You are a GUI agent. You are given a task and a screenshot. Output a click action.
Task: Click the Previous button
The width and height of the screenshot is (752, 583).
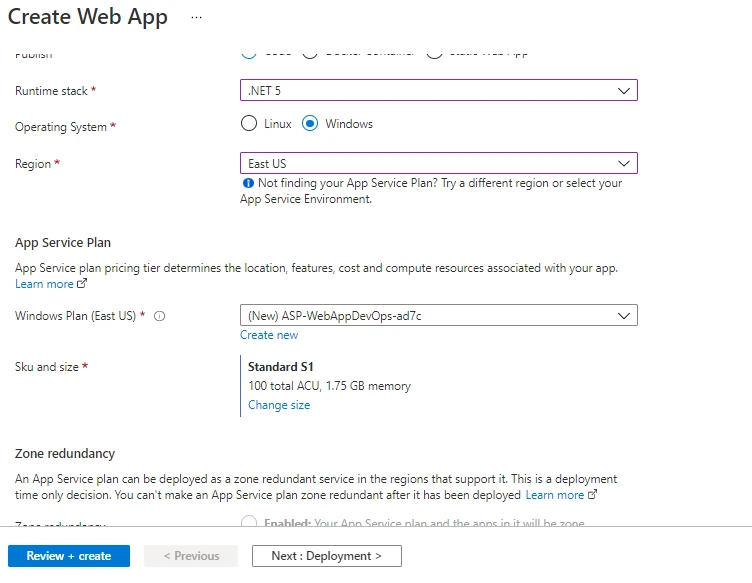click(x=191, y=556)
